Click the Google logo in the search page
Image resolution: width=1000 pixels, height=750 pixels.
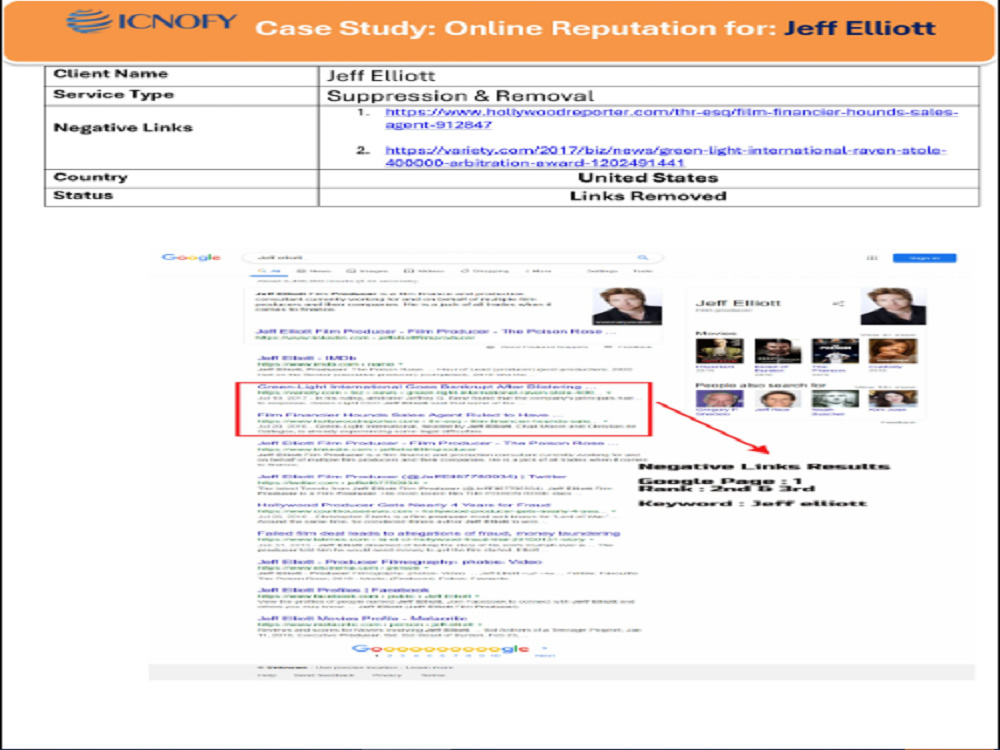pyautogui.click(x=191, y=257)
